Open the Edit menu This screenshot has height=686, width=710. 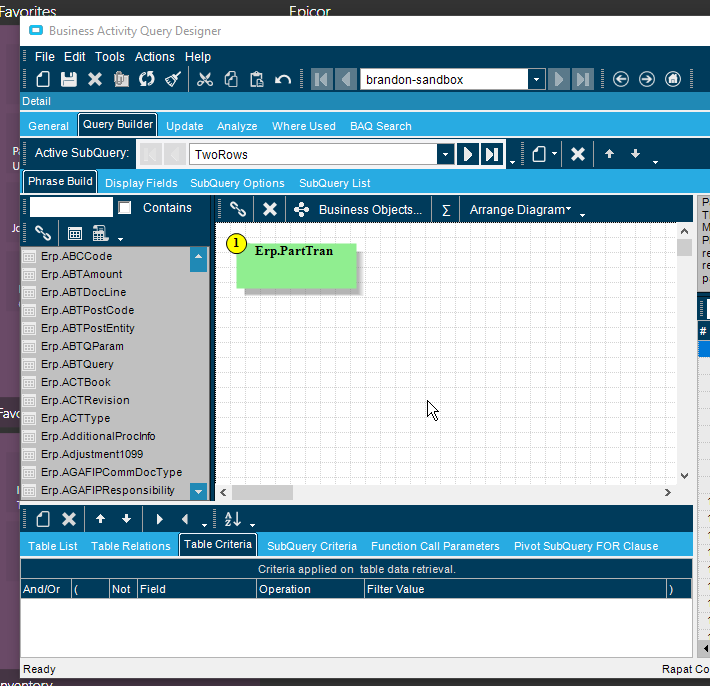(x=74, y=57)
